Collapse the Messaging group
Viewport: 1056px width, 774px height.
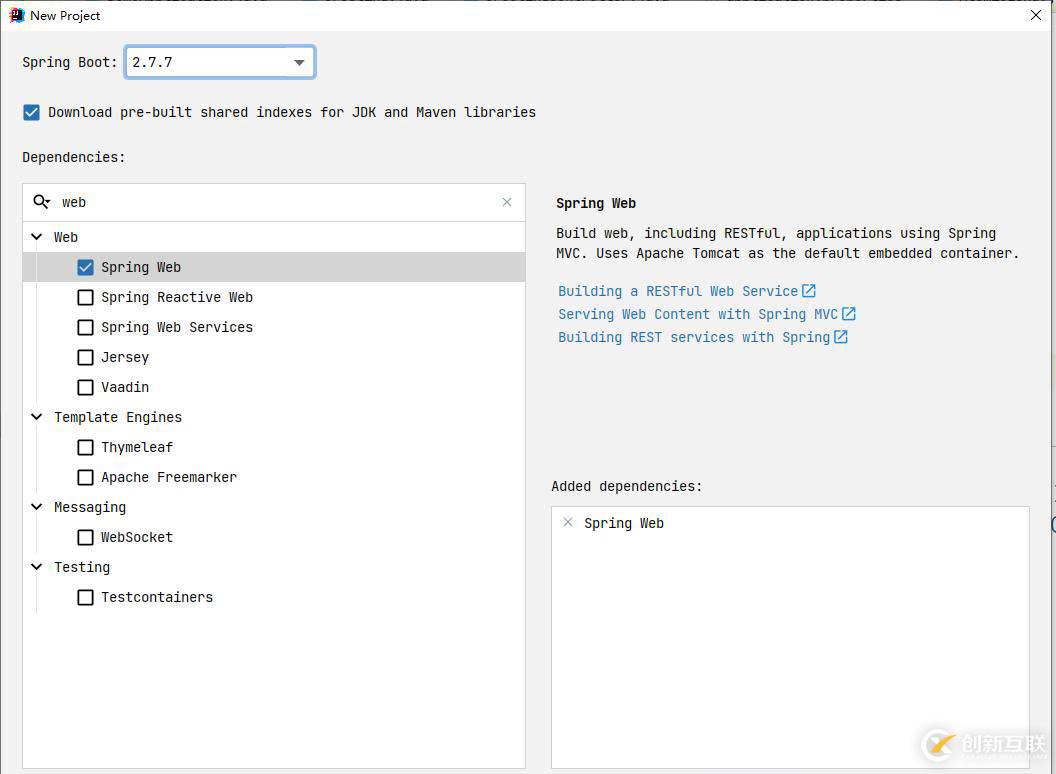tap(37, 507)
